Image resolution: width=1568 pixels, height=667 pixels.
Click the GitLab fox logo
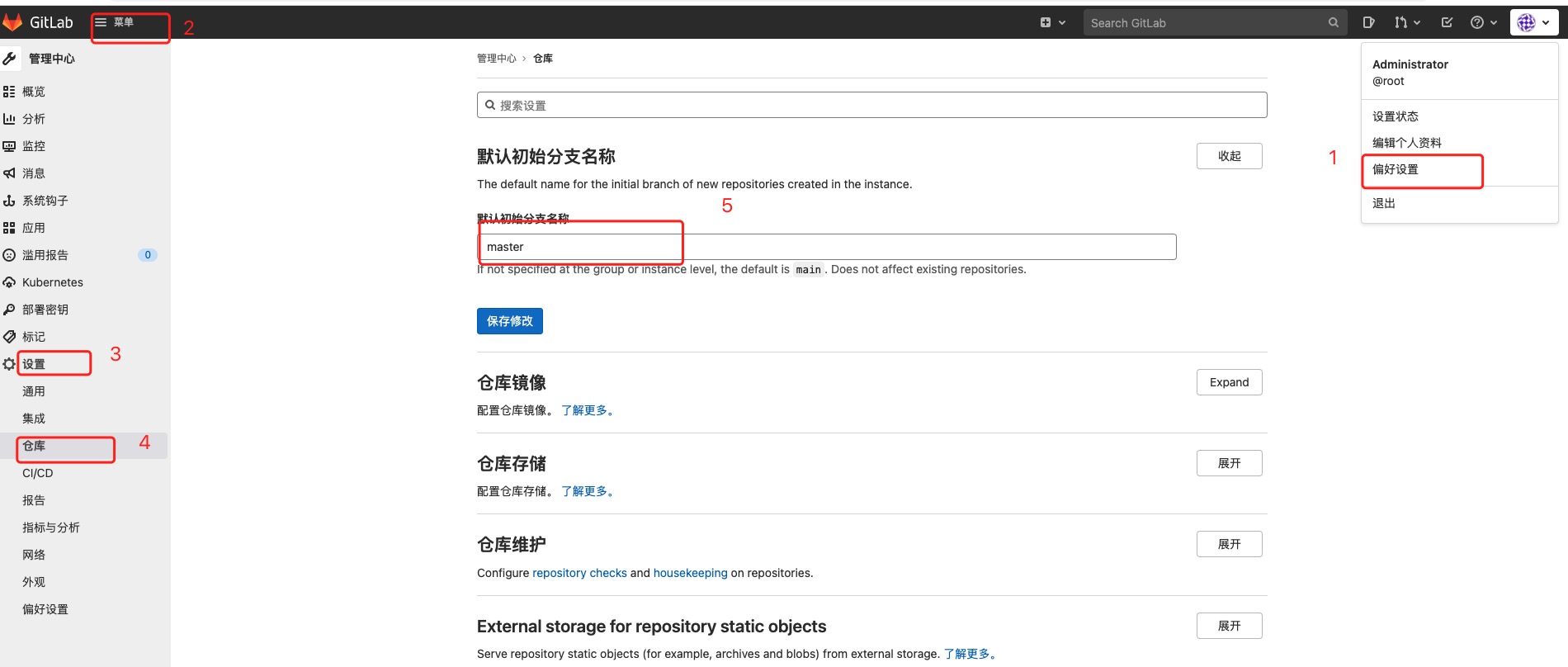click(12, 22)
